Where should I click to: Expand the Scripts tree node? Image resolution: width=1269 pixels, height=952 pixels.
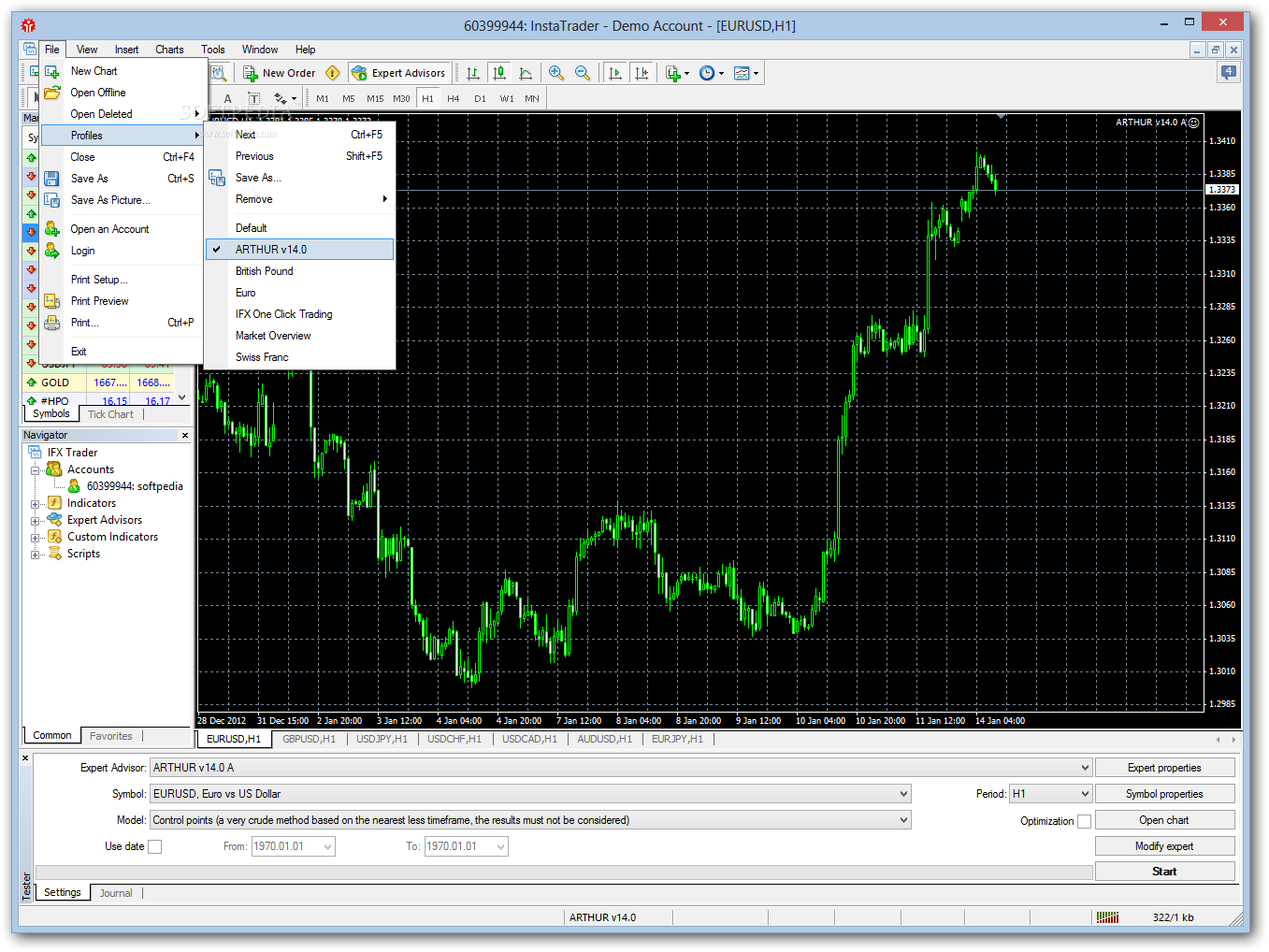pos(36,555)
